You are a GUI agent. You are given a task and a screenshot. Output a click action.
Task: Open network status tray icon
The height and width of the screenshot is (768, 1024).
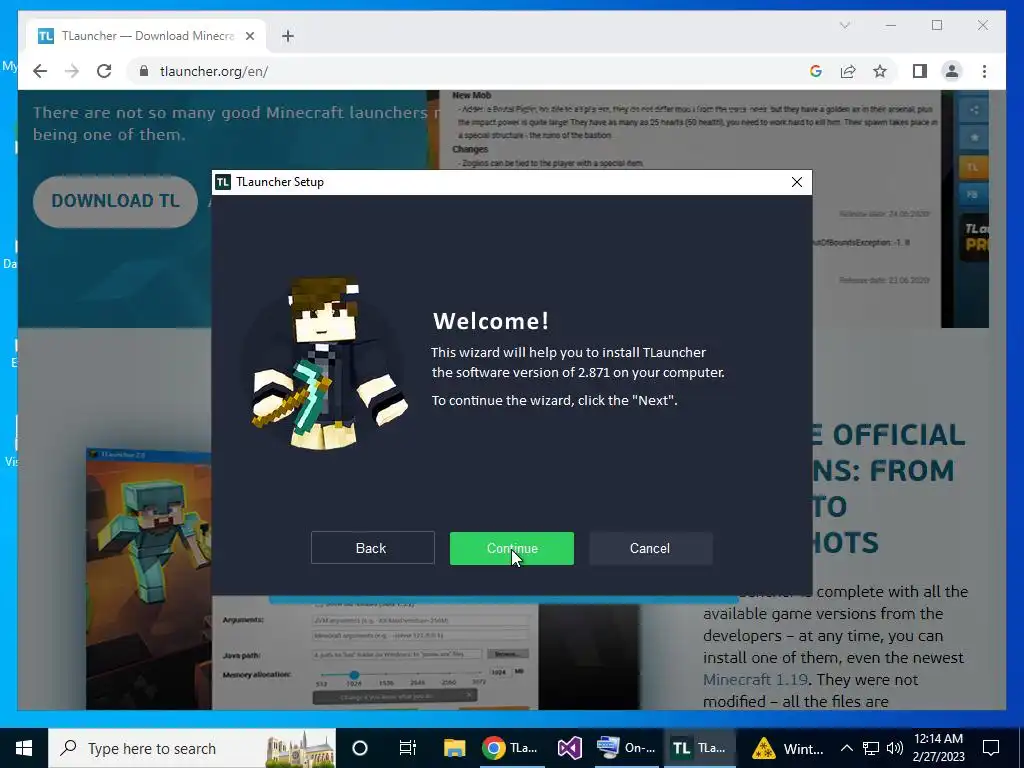tap(871, 748)
